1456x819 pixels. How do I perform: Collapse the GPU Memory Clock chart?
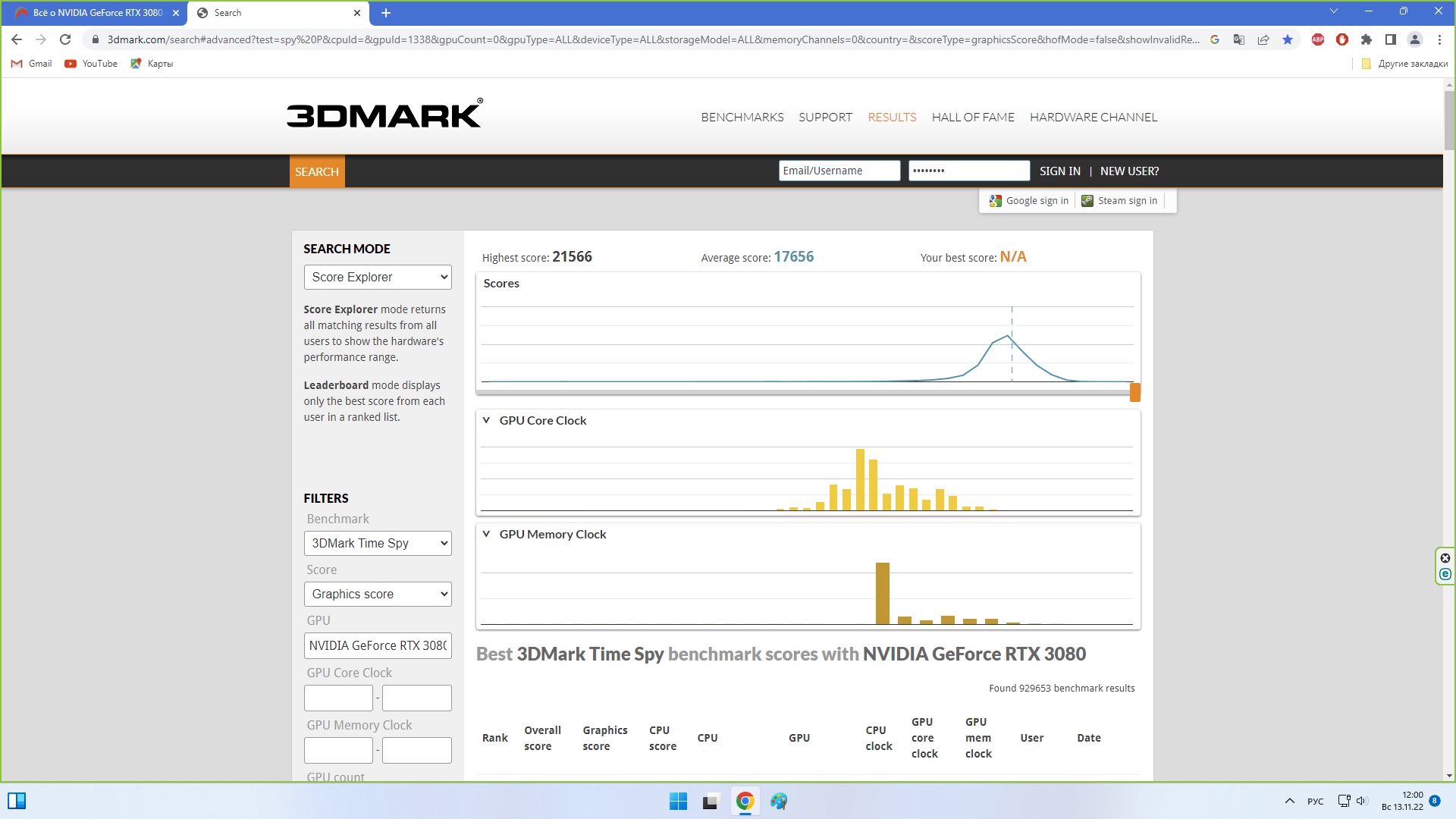coord(487,534)
